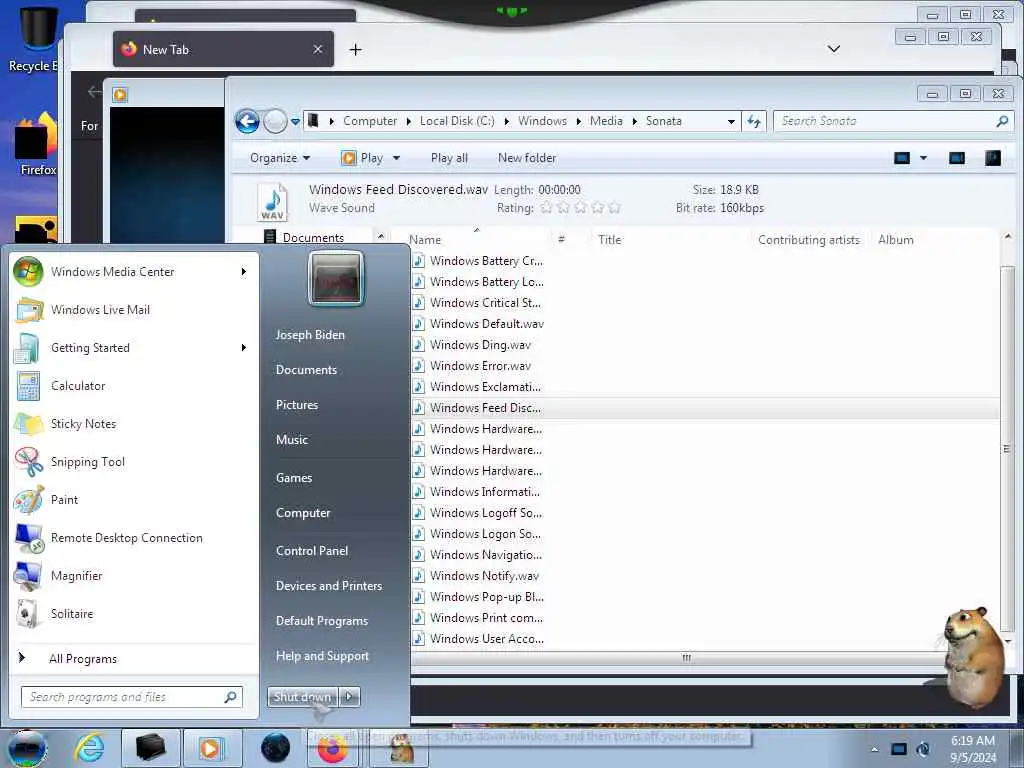Screen dimensions: 1024x768
Task: Open a new tab in Firefox
Action: (355, 50)
